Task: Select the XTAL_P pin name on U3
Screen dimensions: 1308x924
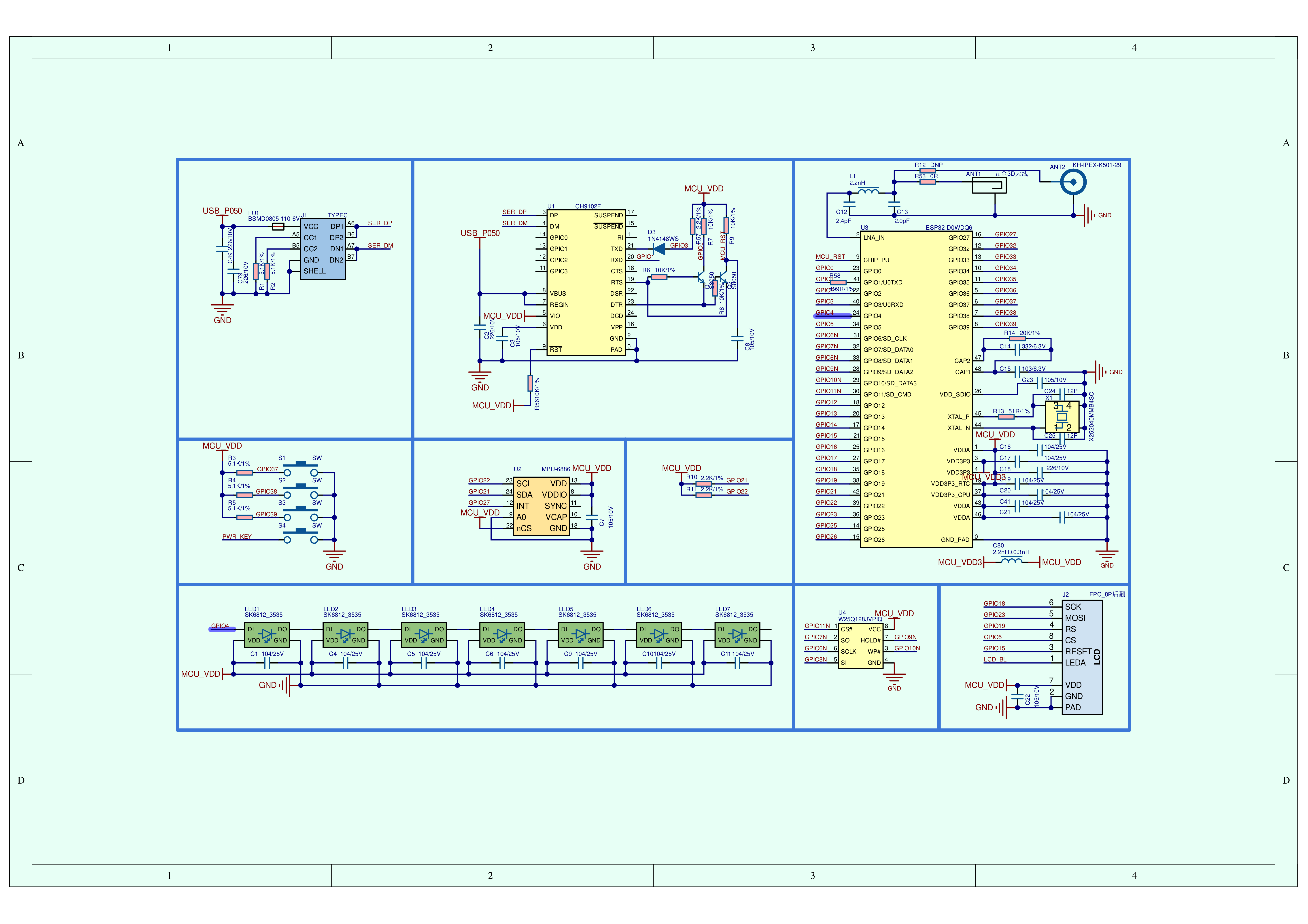Action: [x=958, y=417]
